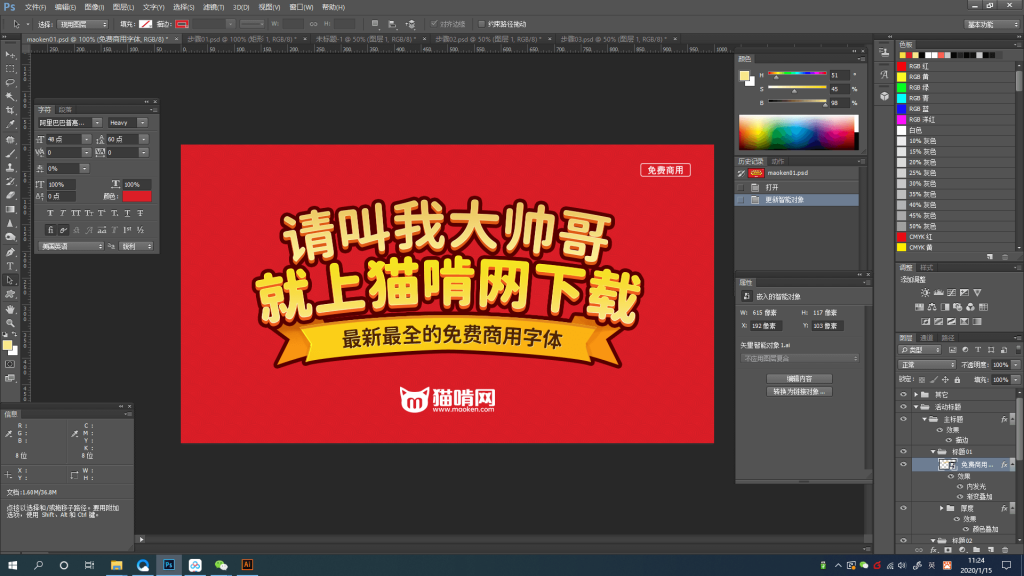
Task: Select the Rectangular Marquee tool
Action: coord(10,69)
